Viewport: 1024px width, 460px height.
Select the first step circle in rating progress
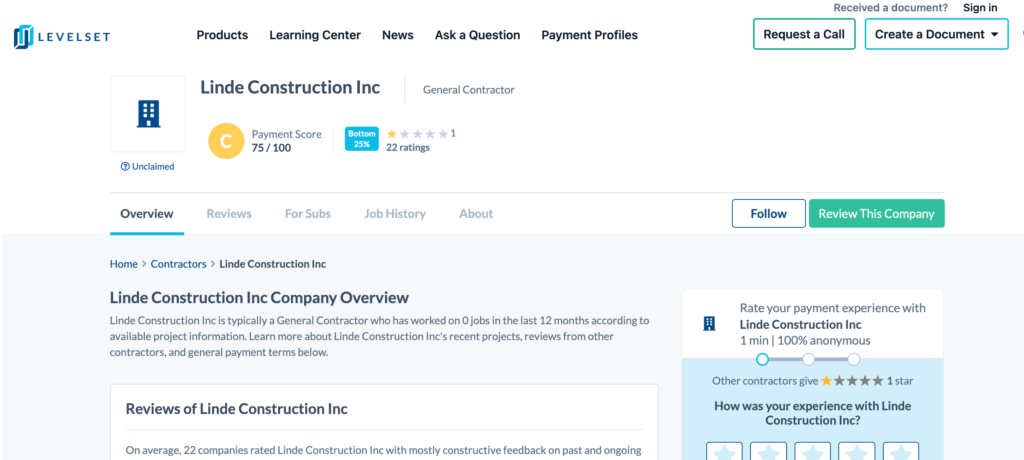(x=762, y=359)
